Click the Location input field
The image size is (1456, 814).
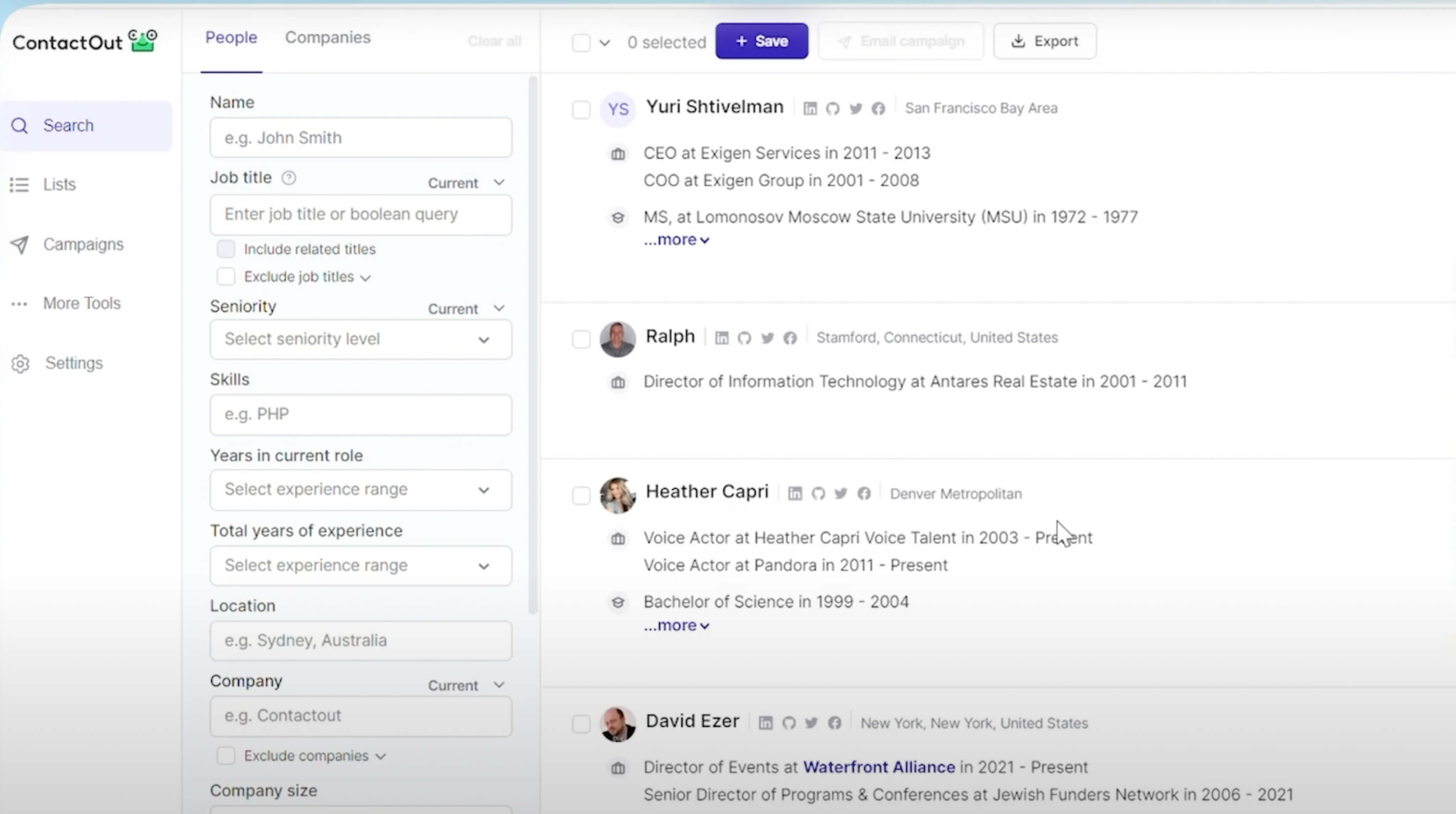(x=361, y=641)
